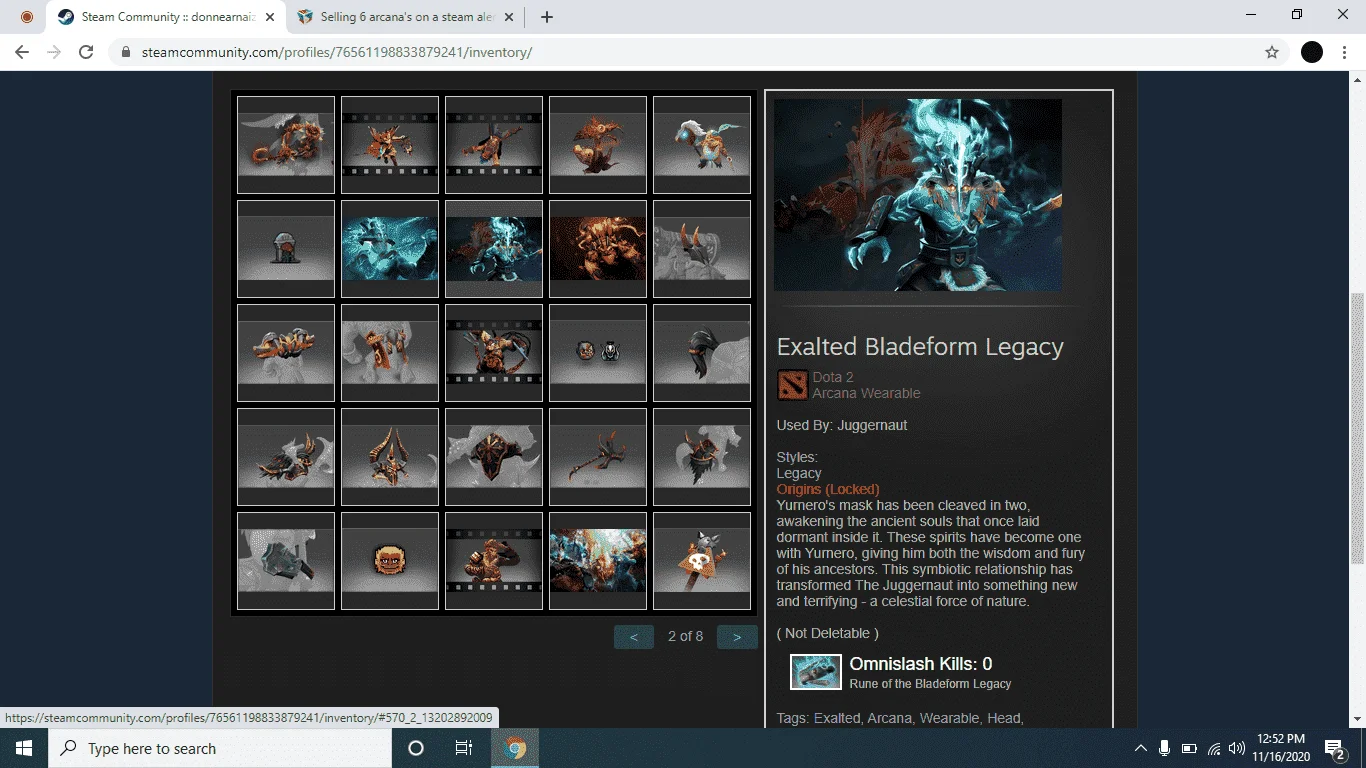
Task: Select the smiling blond face emoticon item
Action: pyautogui.click(x=390, y=561)
